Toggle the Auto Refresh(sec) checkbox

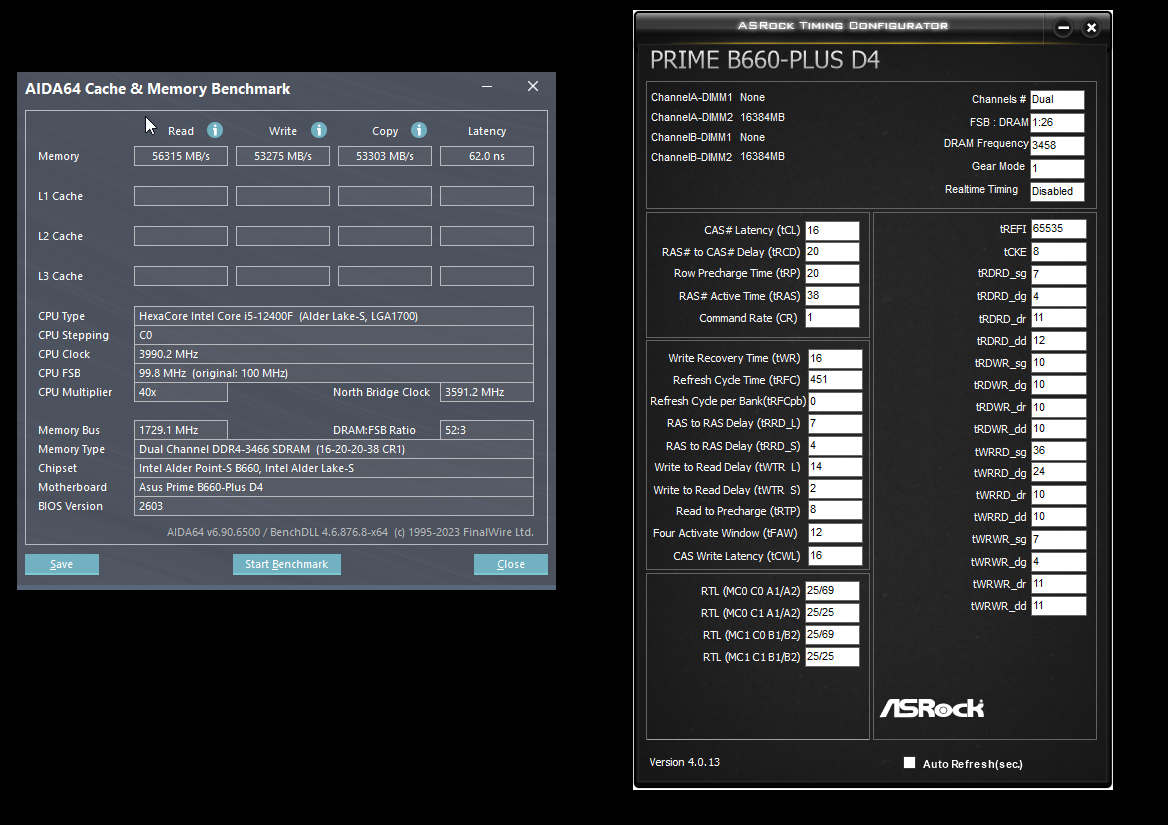coord(909,762)
